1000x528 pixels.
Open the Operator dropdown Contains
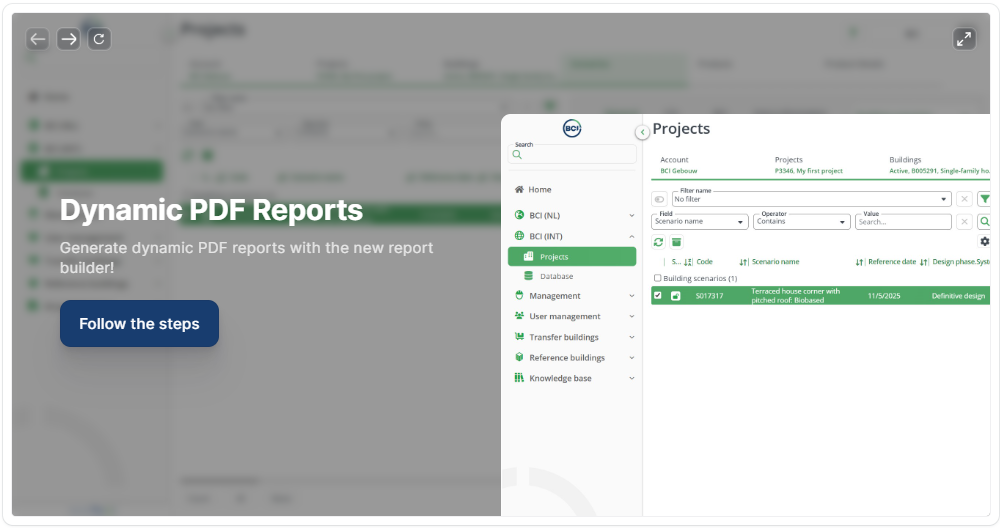click(802, 221)
